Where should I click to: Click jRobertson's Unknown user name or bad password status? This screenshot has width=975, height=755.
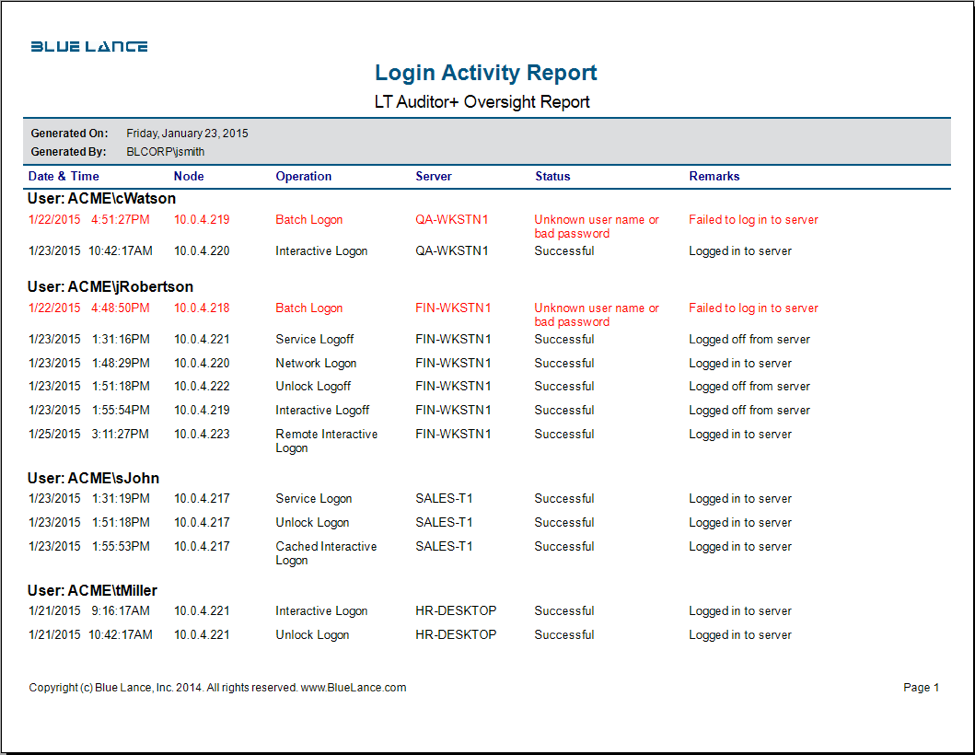(x=596, y=315)
